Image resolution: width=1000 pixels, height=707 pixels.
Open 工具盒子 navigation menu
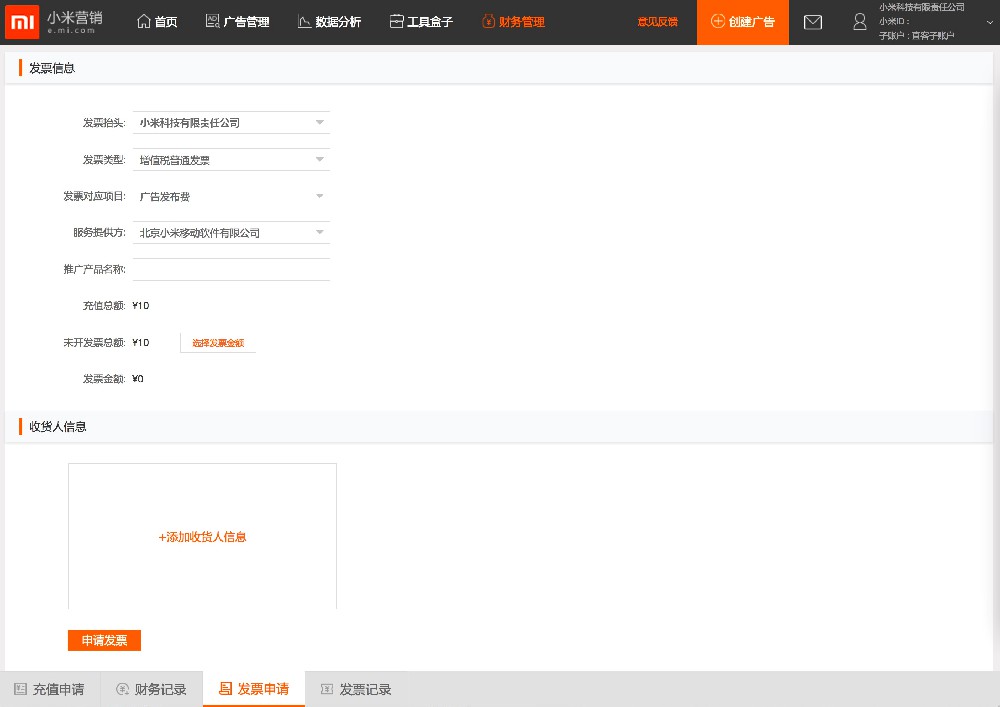(421, 22)
